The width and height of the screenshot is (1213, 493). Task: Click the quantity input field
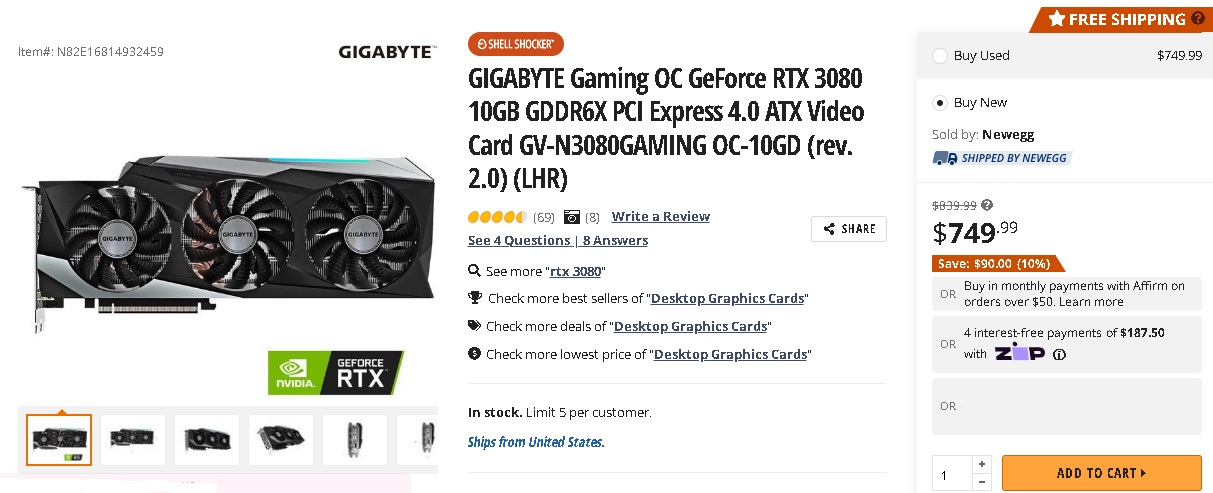coord(952,473)
